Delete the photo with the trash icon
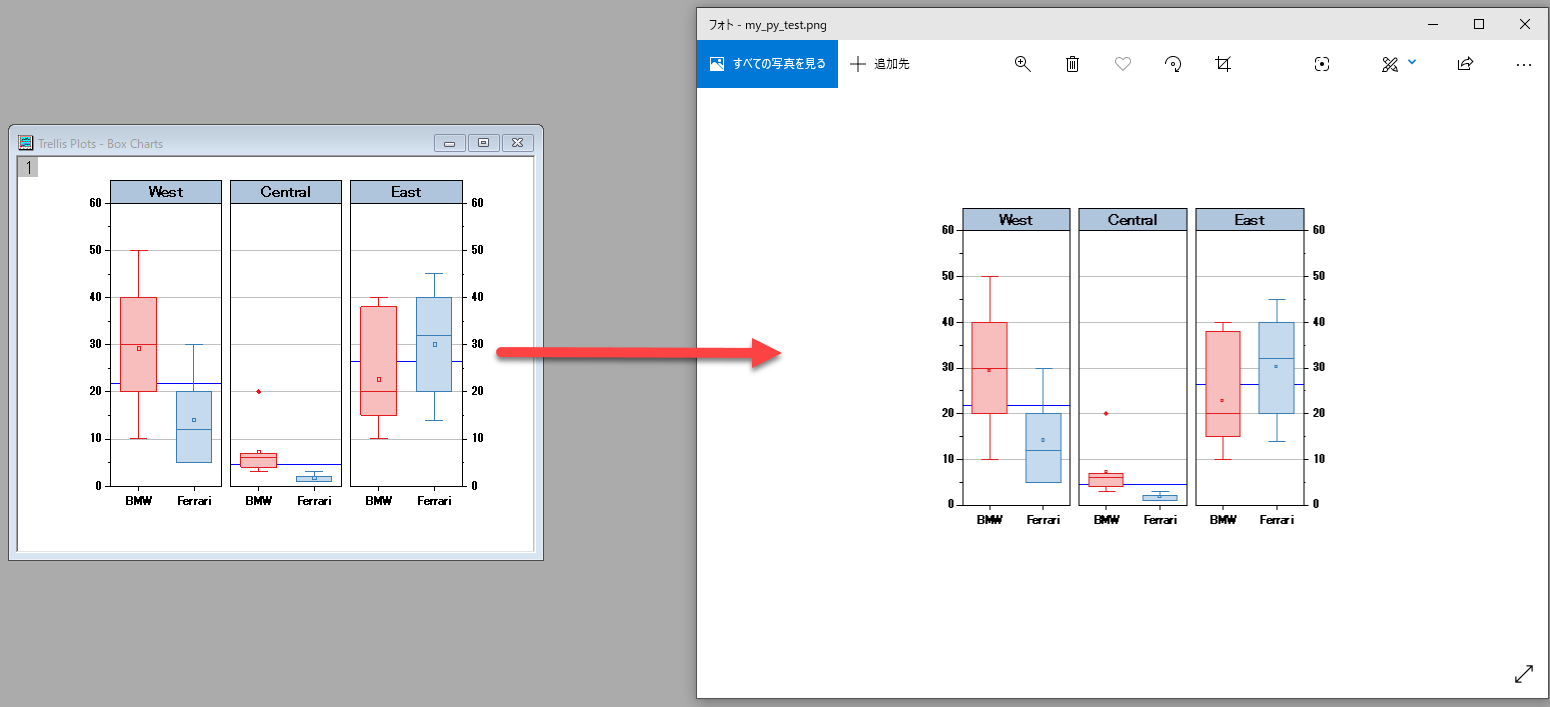The width and height of the screenshot is (1550, 707). [x=1072, y=64]
